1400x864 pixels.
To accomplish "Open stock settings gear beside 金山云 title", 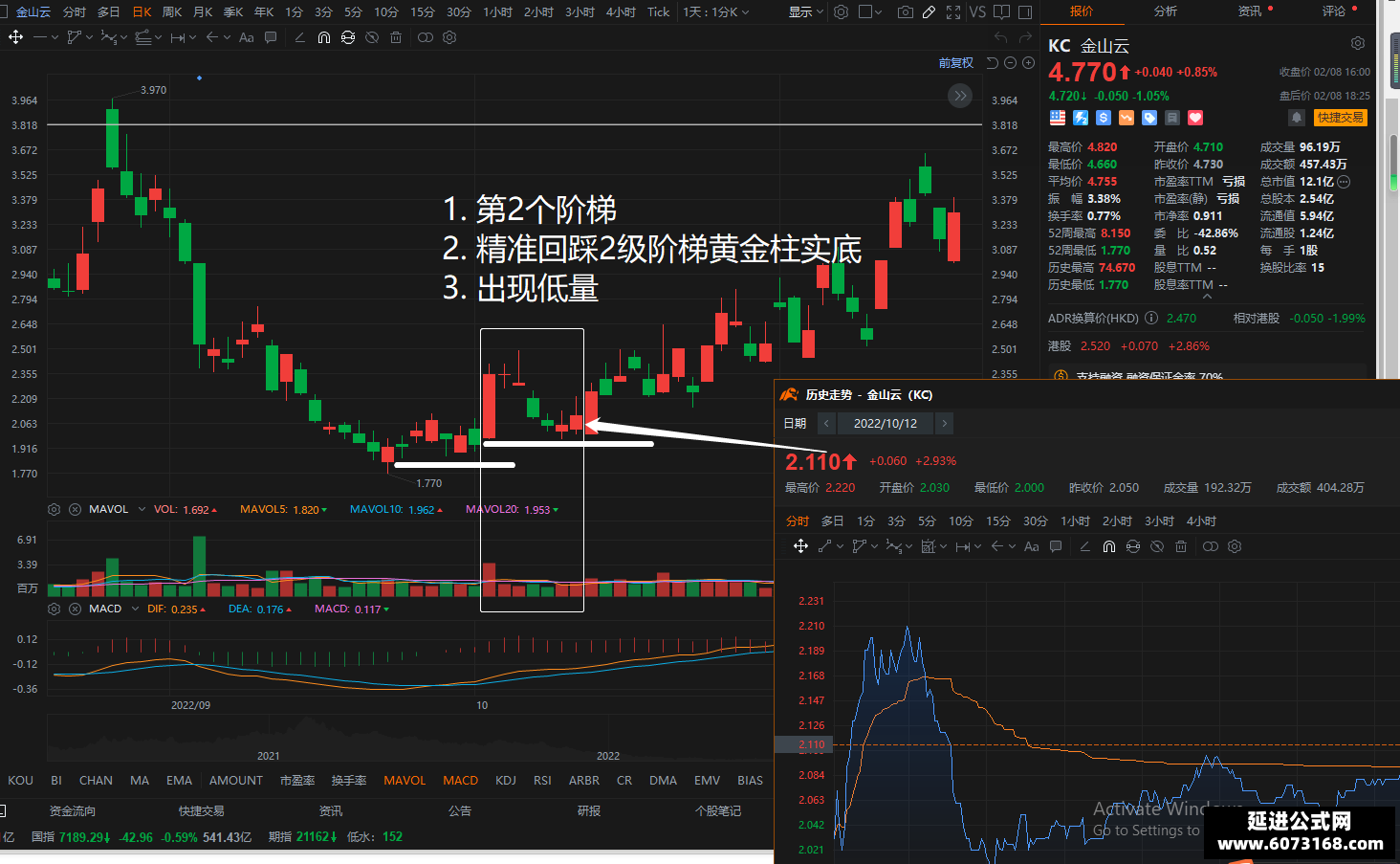I will pyautogui.click(x=1358, y=44).
